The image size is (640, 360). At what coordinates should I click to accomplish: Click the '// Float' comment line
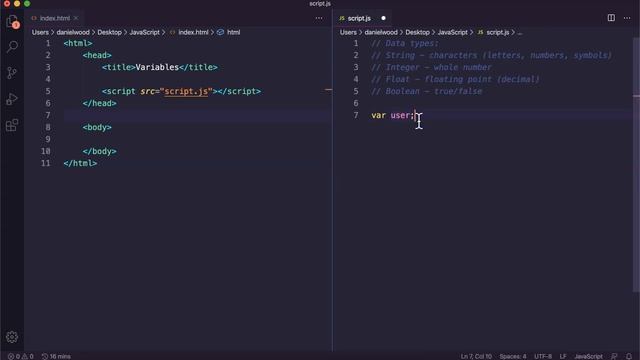(x=456, y=79)
